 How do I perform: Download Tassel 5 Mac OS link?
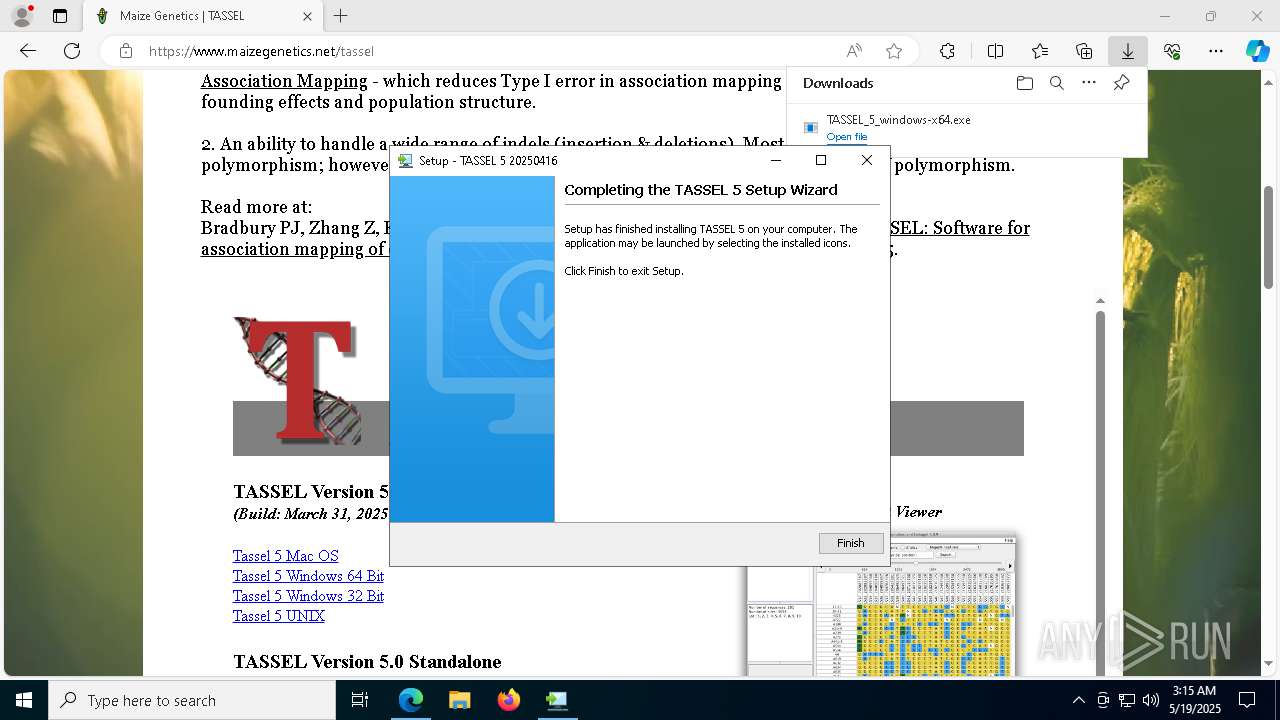tap(286, 556)
